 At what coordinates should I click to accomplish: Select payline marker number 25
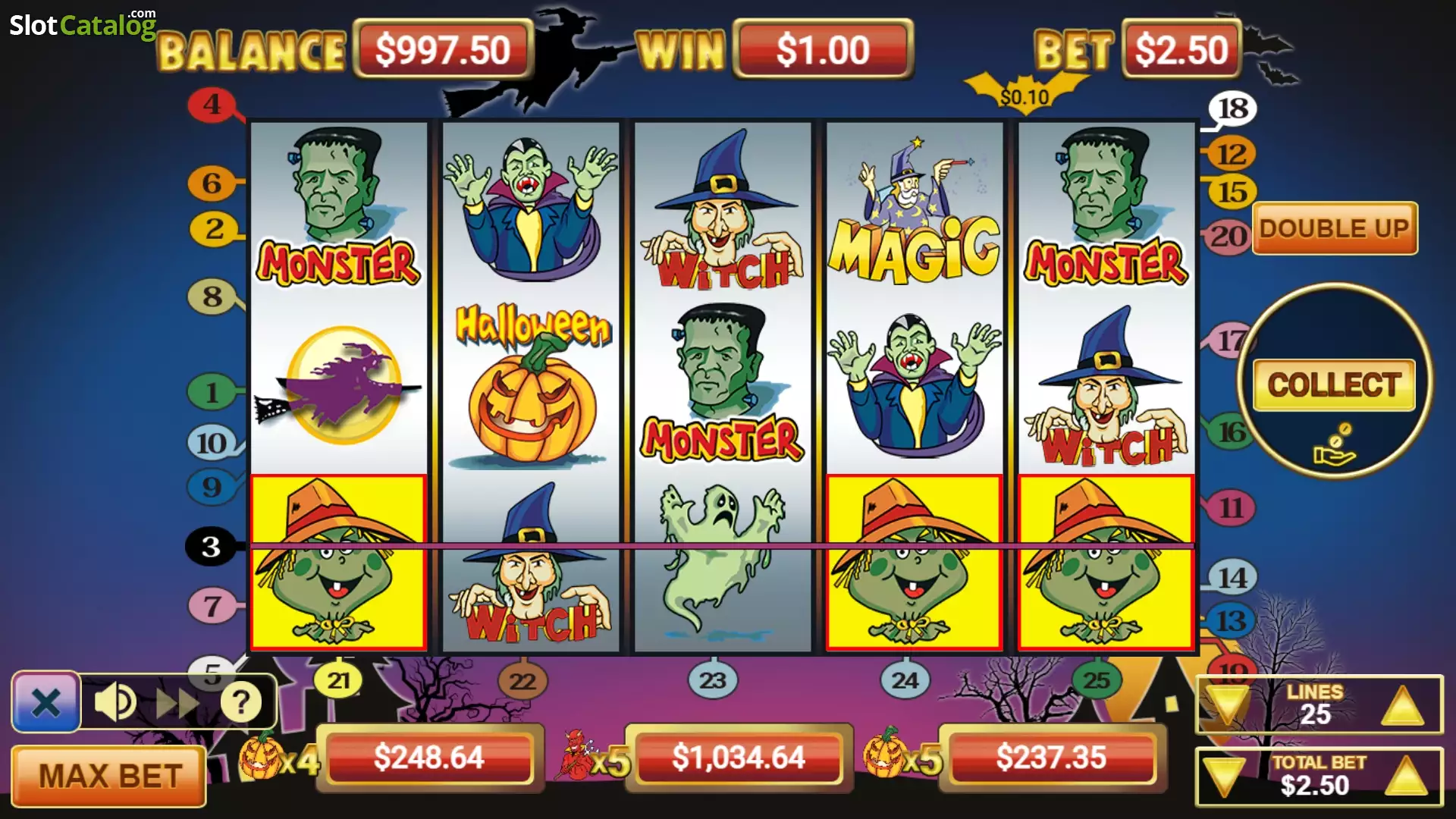(1096, 680)
